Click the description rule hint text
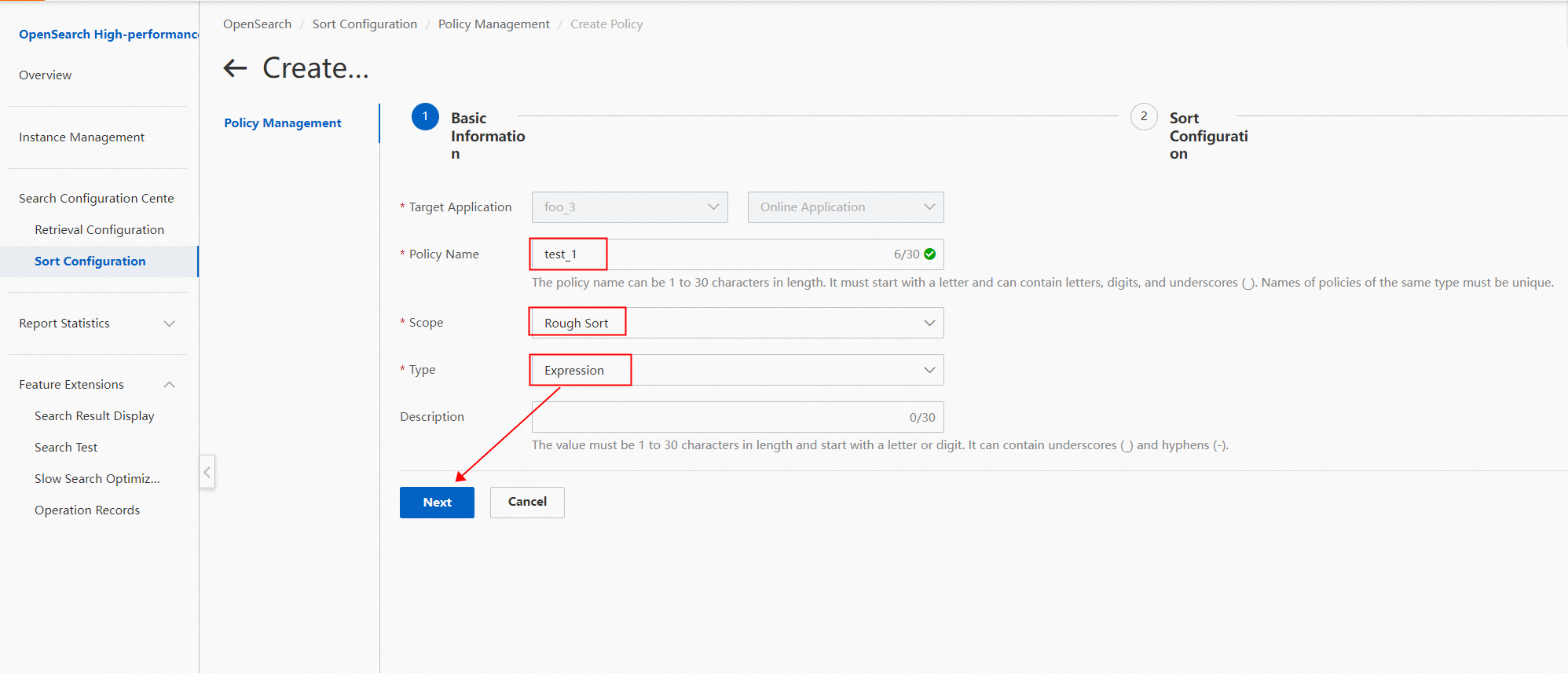This screenshot has height=673, width=1568. tap(880, 445)
